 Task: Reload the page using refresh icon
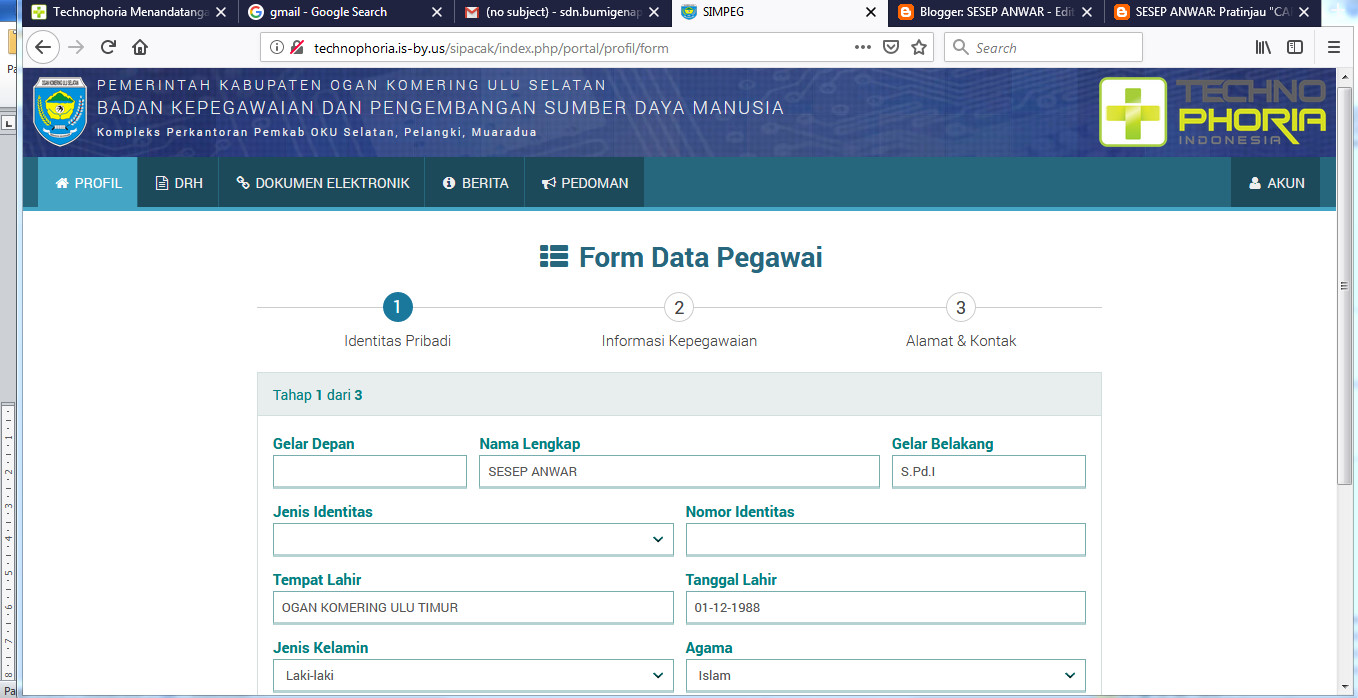[107, 46]
